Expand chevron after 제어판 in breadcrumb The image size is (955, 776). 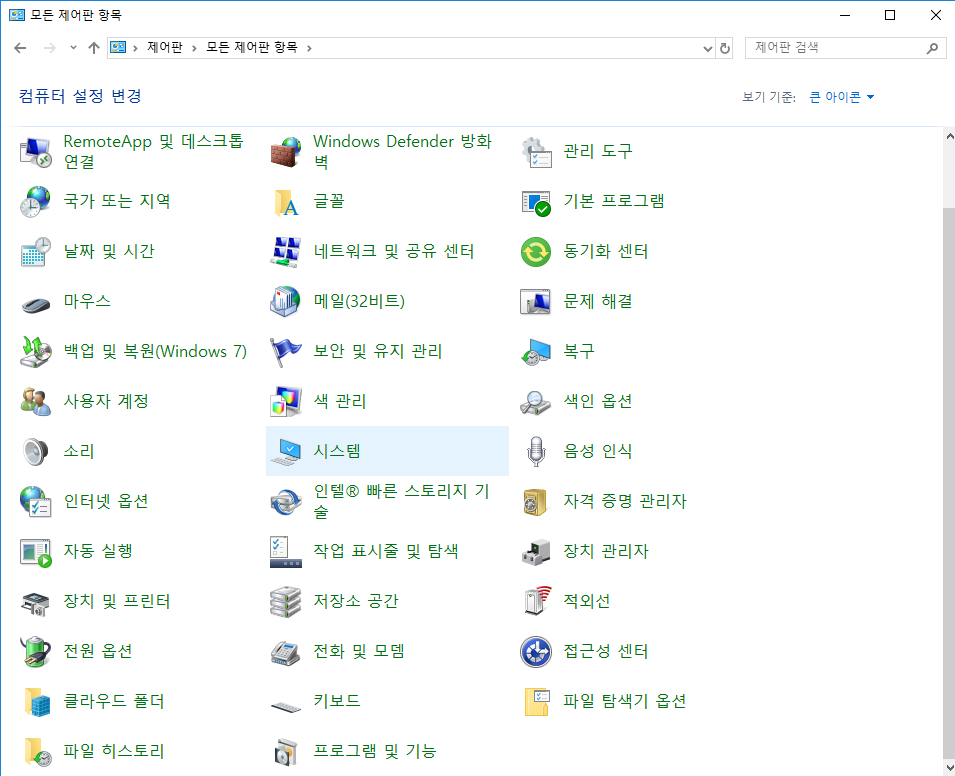click(x=194, y=48)
